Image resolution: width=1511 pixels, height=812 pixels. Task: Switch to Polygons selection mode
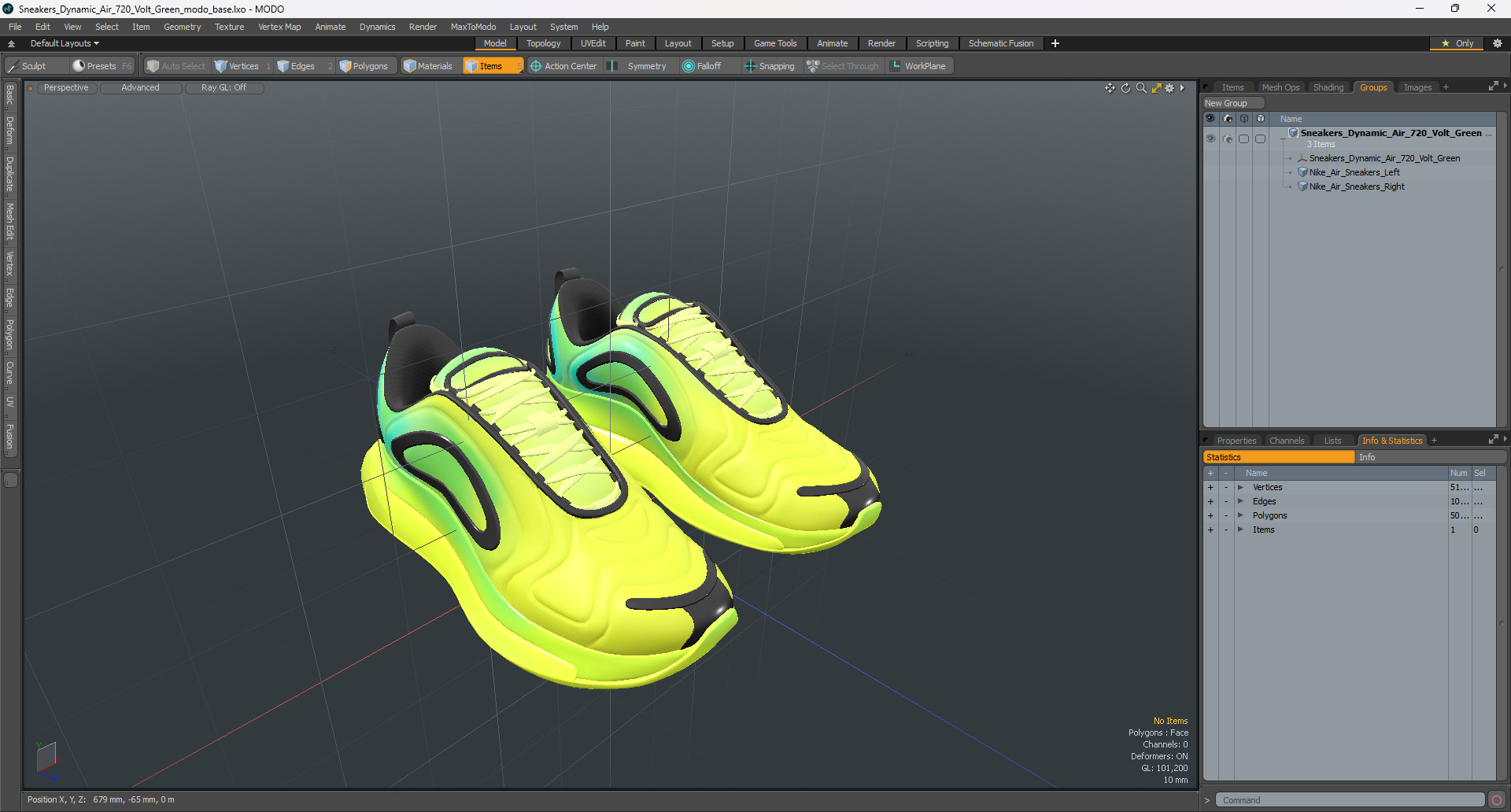point(364,66)
